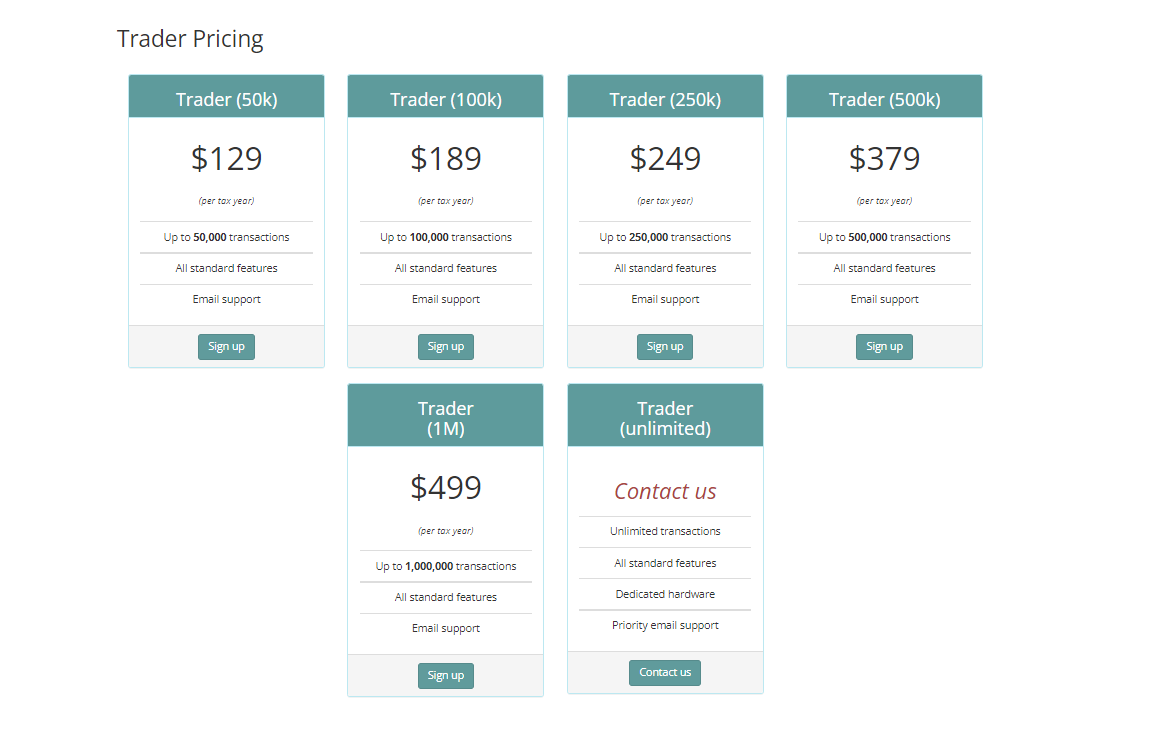1163x734 pixels.
Task: Click the $129 price
Action: (226, 159)
